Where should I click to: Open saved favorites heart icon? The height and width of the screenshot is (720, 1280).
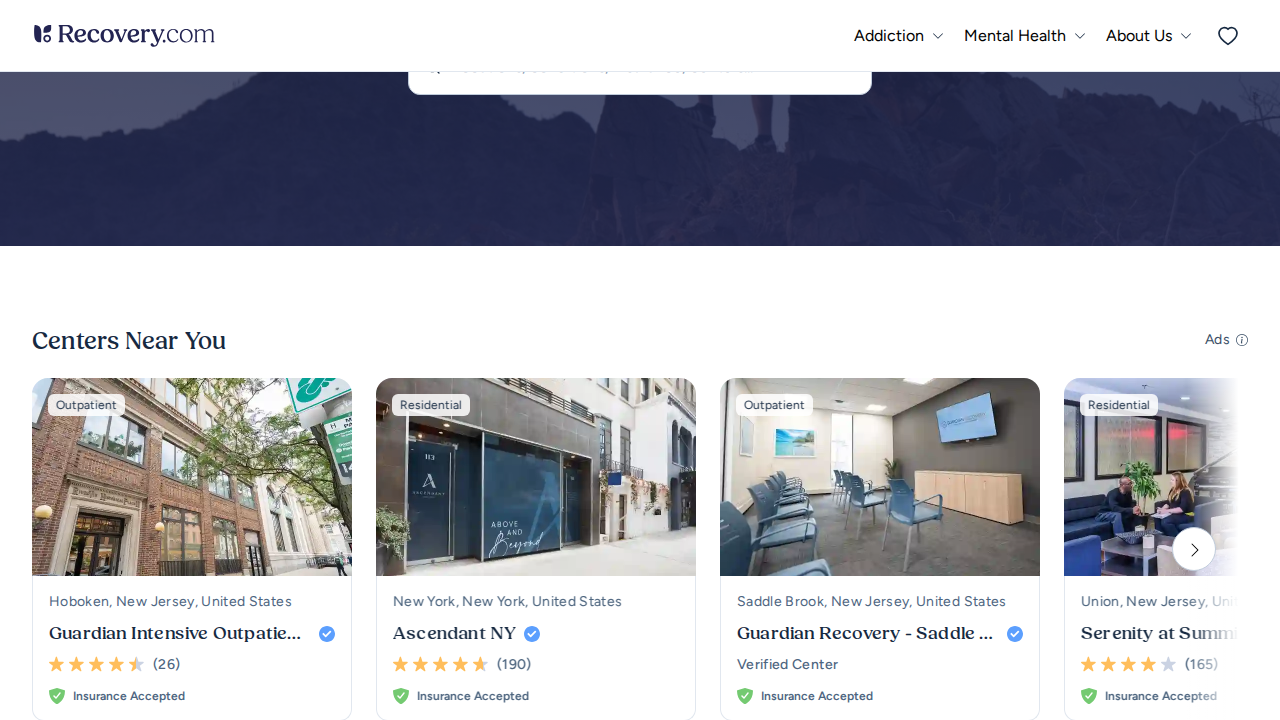pos(1228,36)
